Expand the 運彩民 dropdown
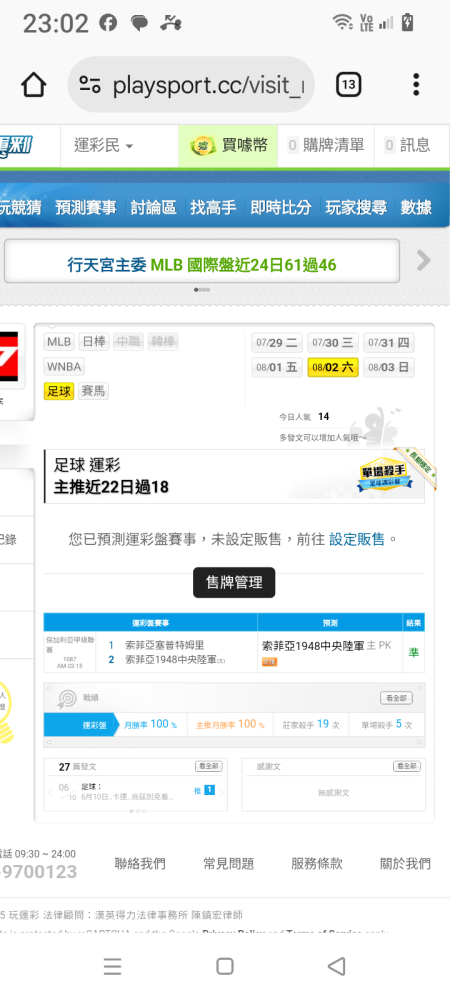This screenshot has height=1000, width=450. coord(104,146)
